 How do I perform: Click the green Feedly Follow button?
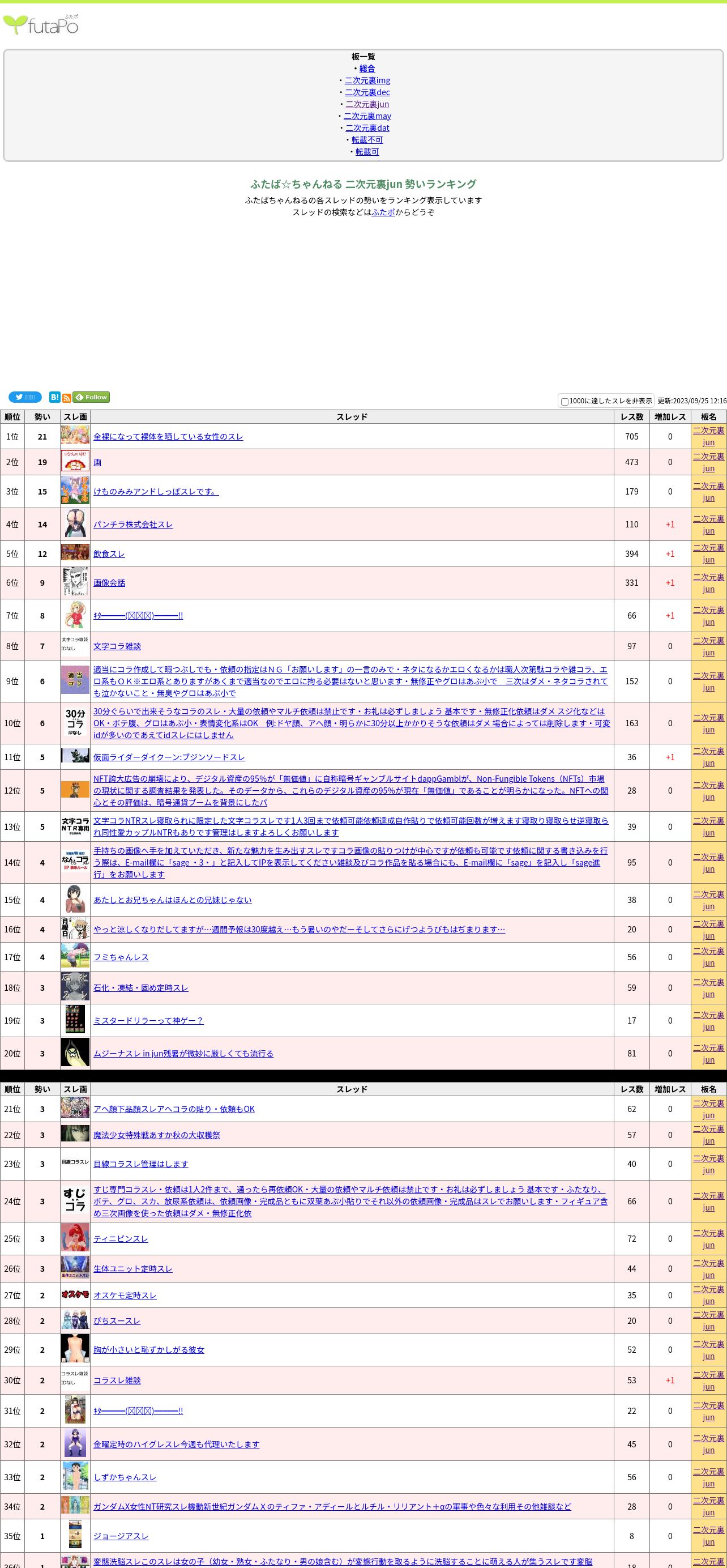click(91, 397)
